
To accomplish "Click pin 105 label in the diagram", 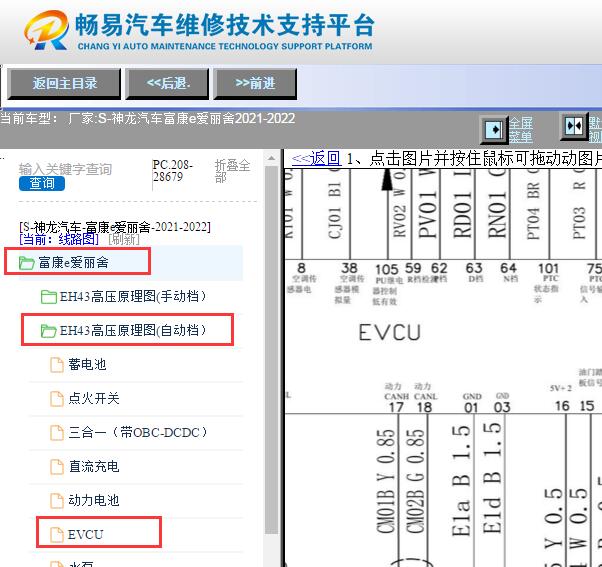I will (387, 269).
